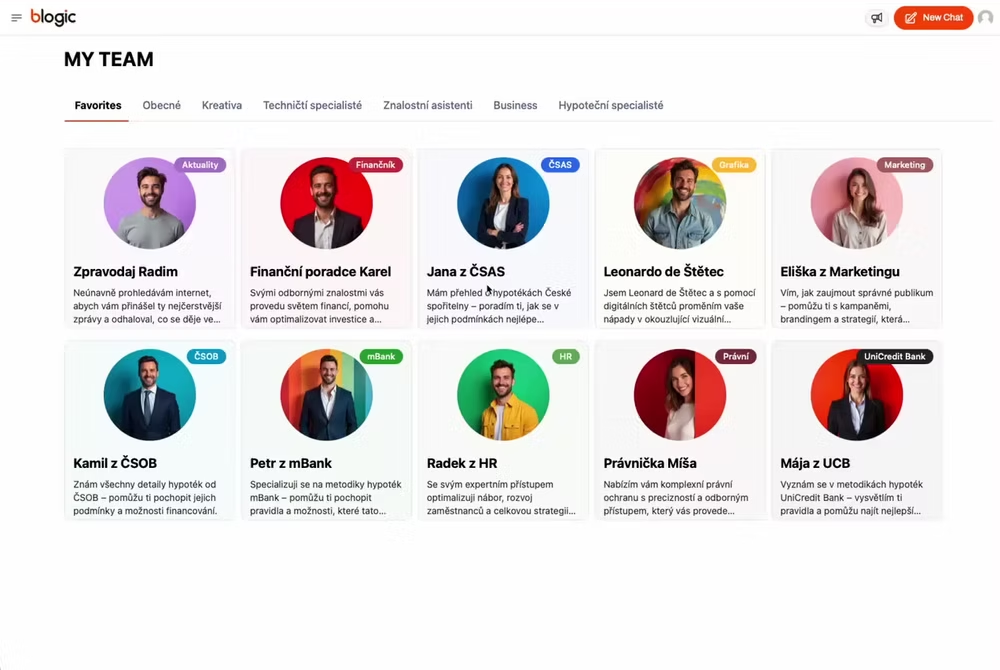Click Leonardo de Štětec's avatar photo
This screenshot has height=670, width=1000.
coord(680,203)
